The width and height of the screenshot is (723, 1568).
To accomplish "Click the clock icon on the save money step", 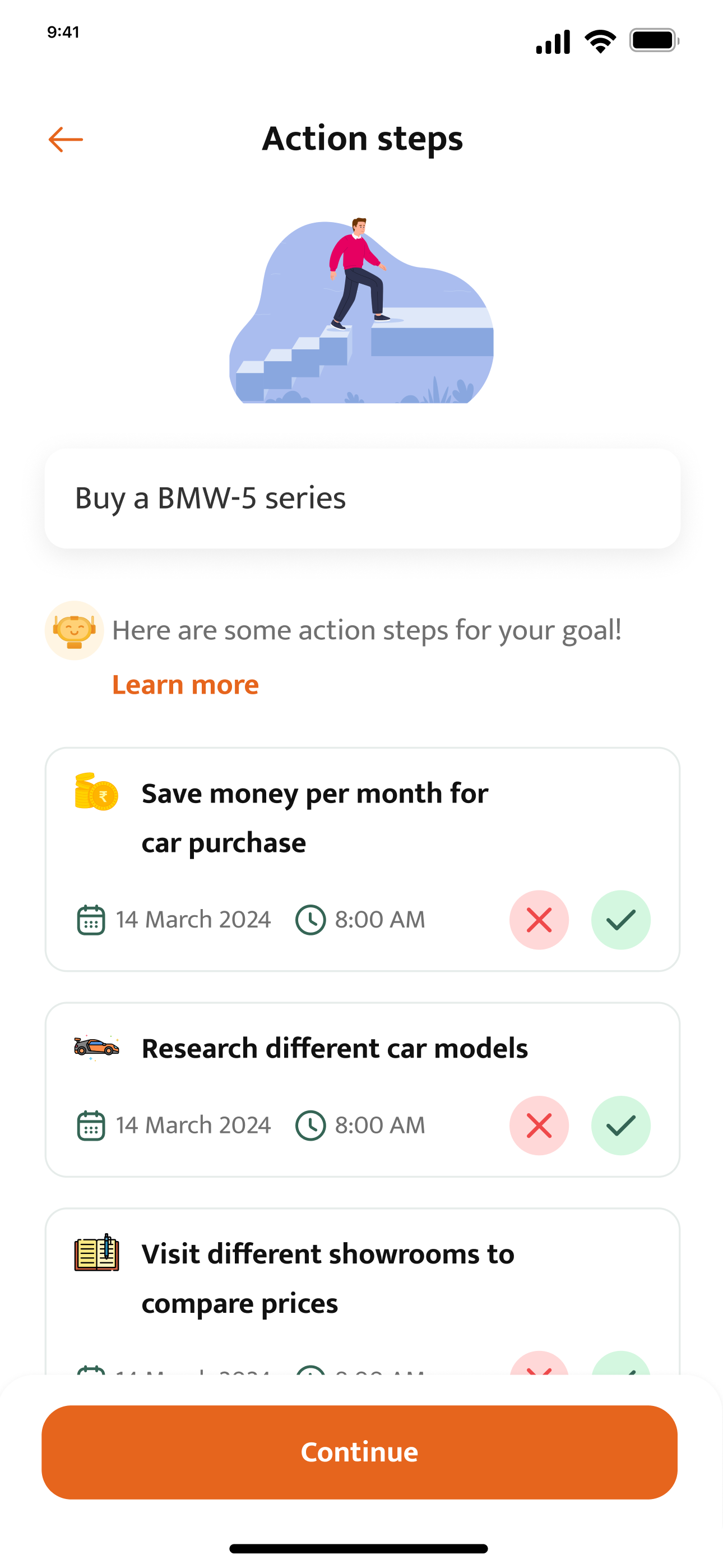I will 310,919.
